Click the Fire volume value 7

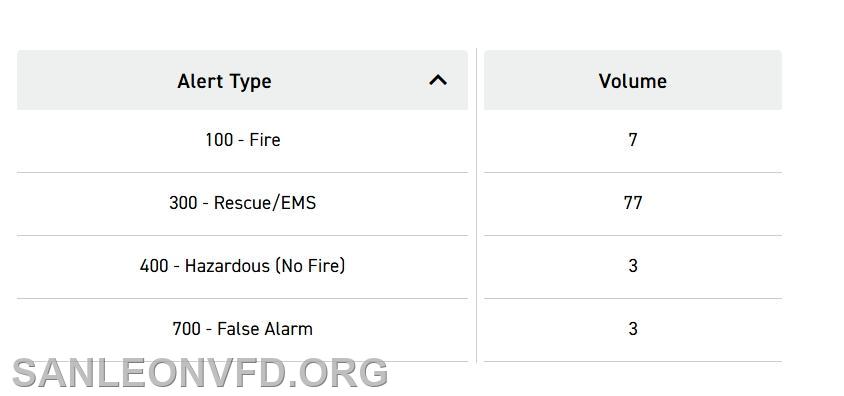pos(632,140)
